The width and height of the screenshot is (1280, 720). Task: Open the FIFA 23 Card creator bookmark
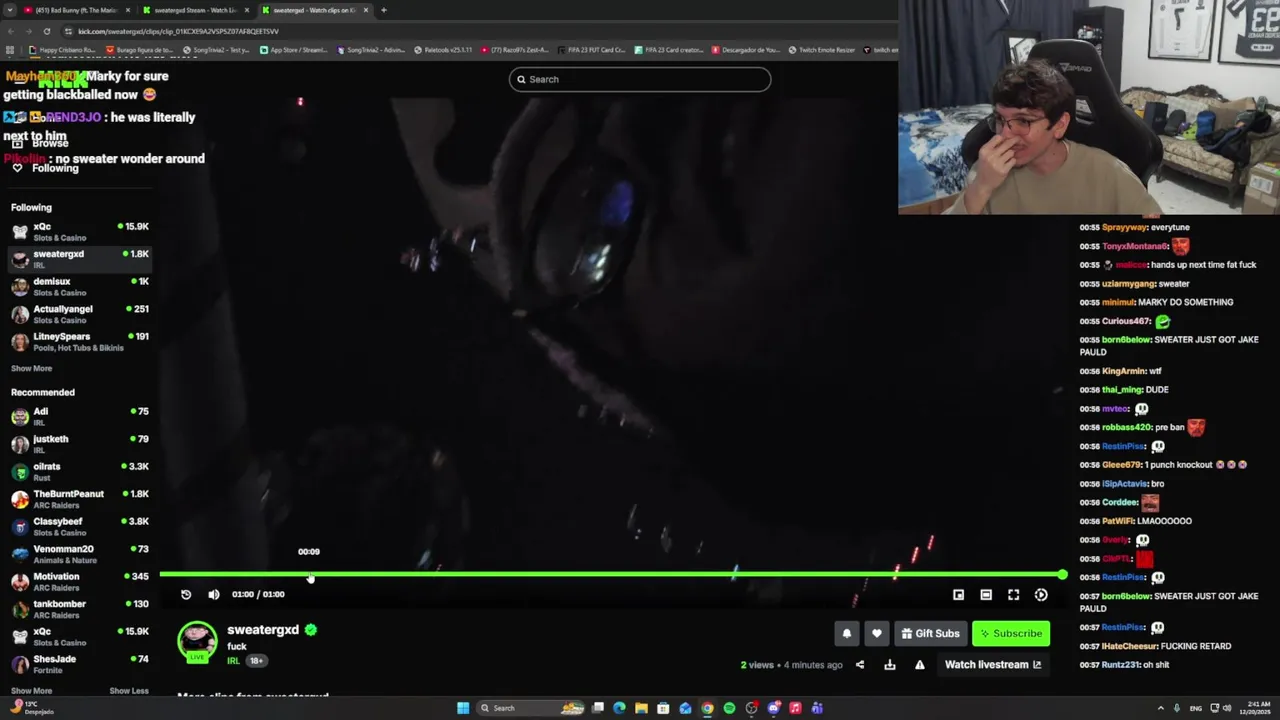[671, 50]
